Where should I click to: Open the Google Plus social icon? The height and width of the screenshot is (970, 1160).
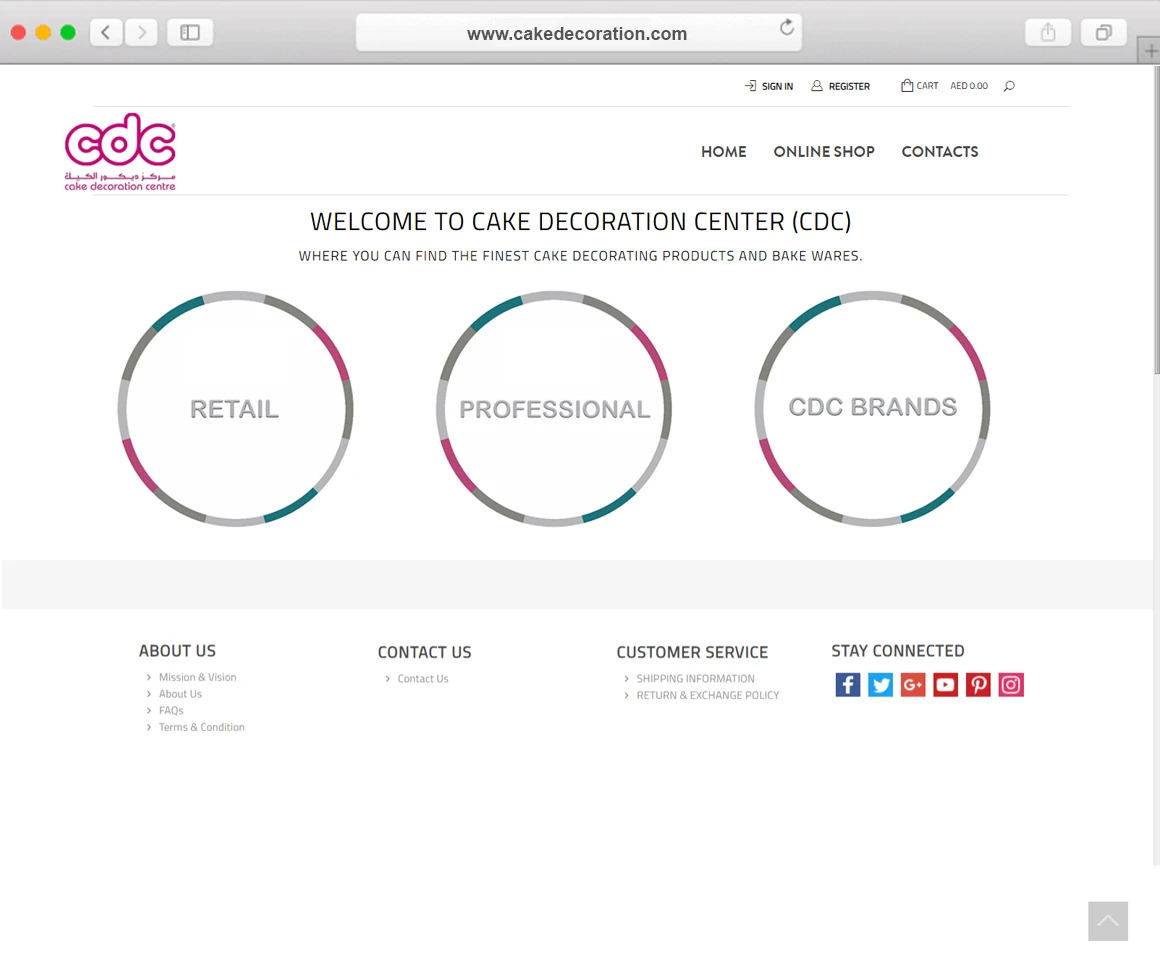click(x=913, y=684)
